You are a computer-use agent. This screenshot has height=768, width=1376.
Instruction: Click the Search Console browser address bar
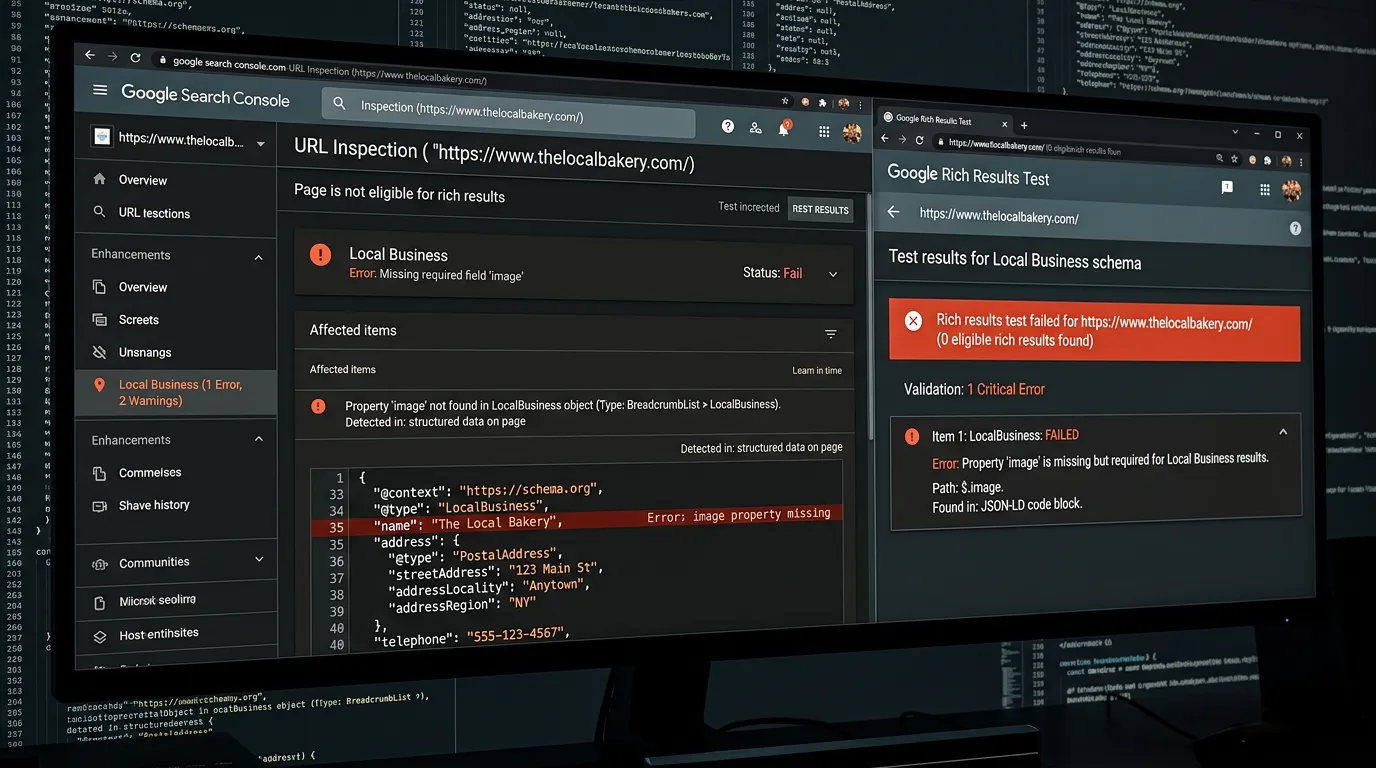pyautogui.click(x=460, y=79)
